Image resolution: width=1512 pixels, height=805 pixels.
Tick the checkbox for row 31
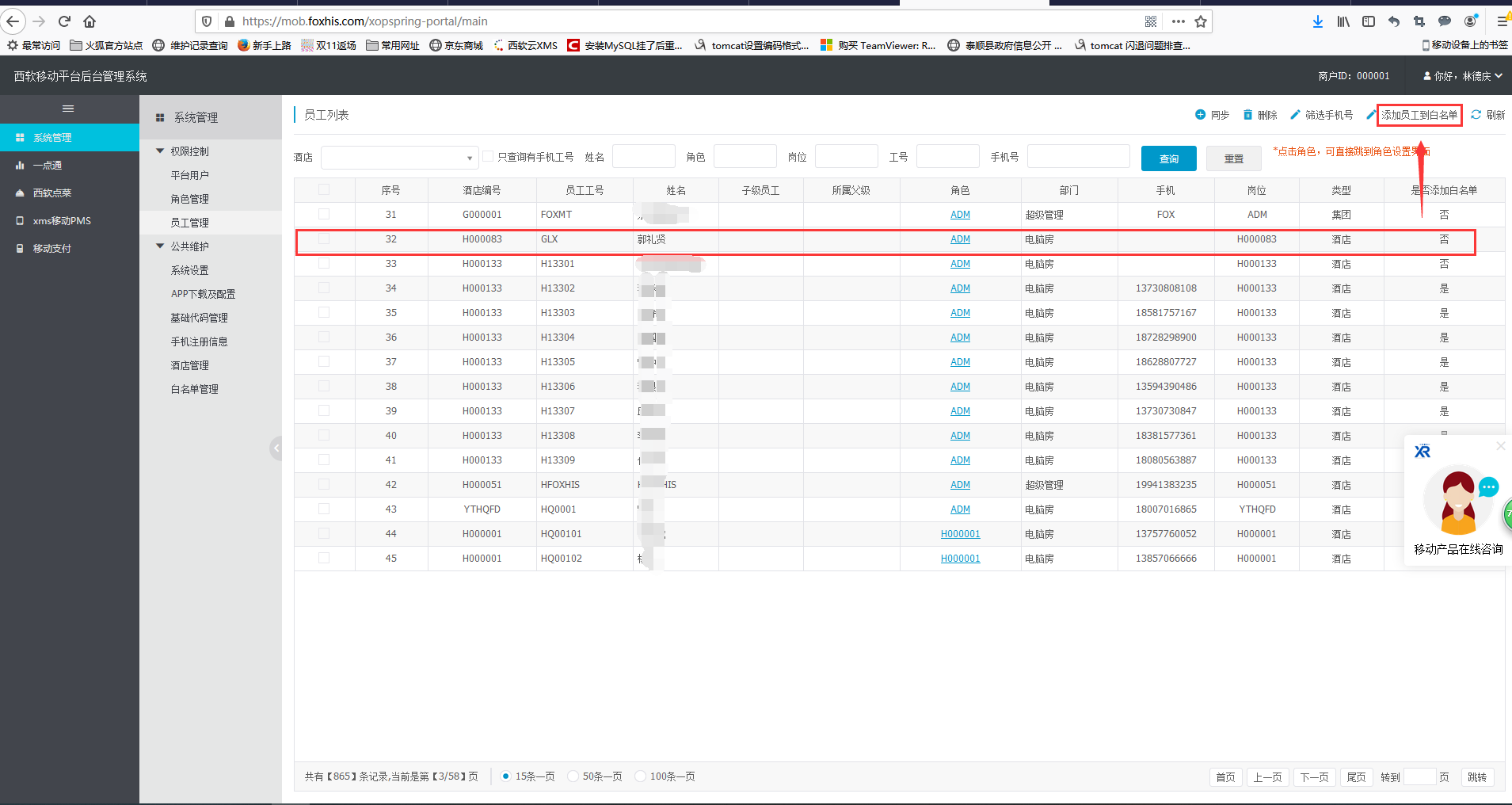[324, 214]
